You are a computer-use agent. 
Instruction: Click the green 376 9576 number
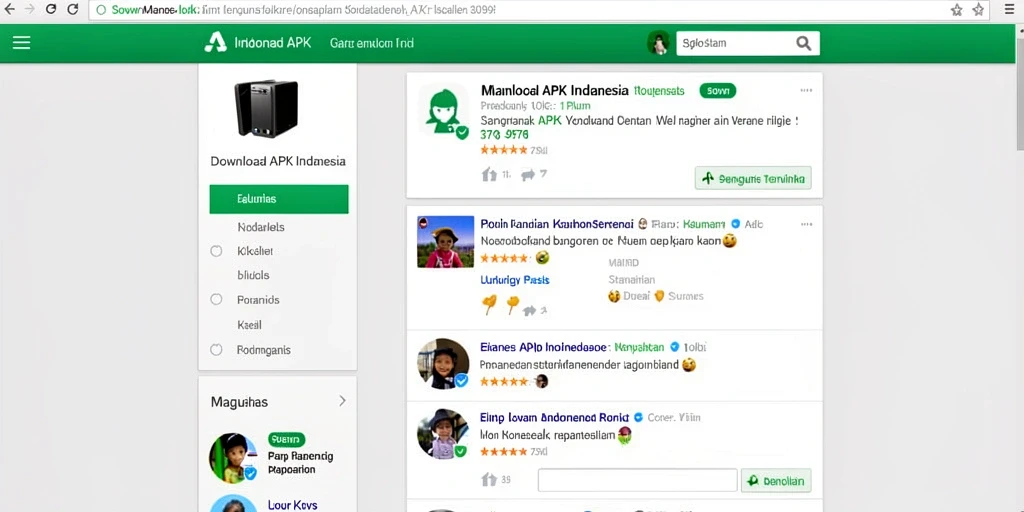(504, 135)
